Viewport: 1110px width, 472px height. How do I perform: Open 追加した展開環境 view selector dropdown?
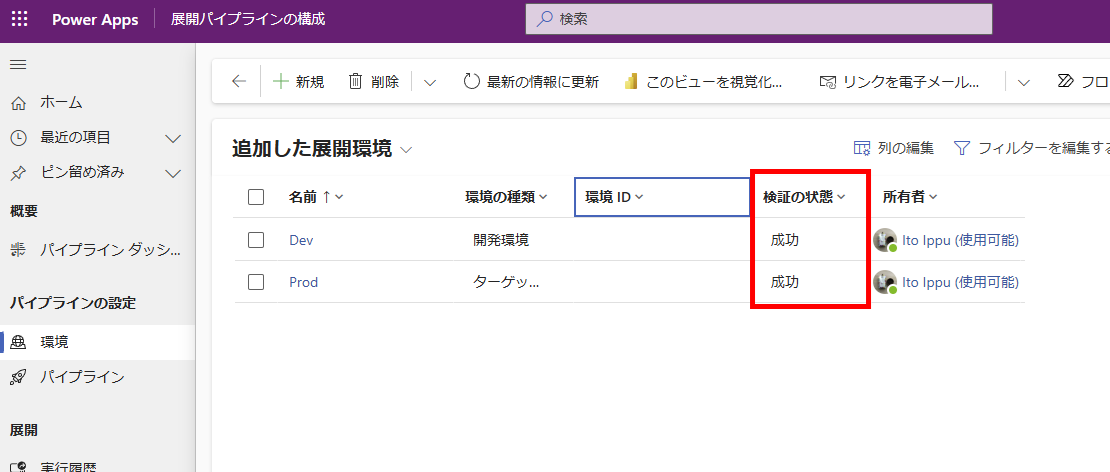point(406,149)
